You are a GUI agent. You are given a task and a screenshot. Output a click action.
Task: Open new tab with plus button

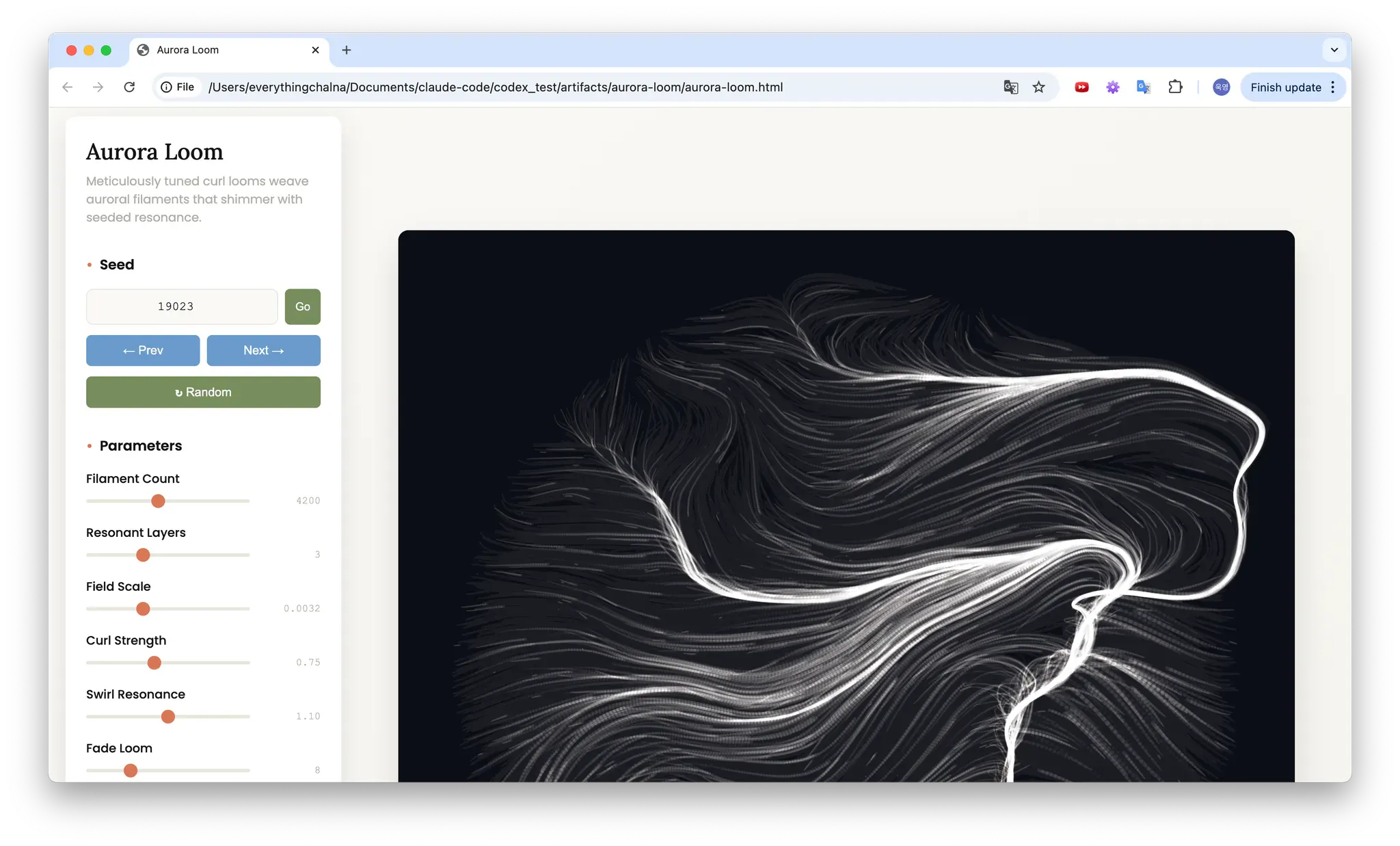347,50
